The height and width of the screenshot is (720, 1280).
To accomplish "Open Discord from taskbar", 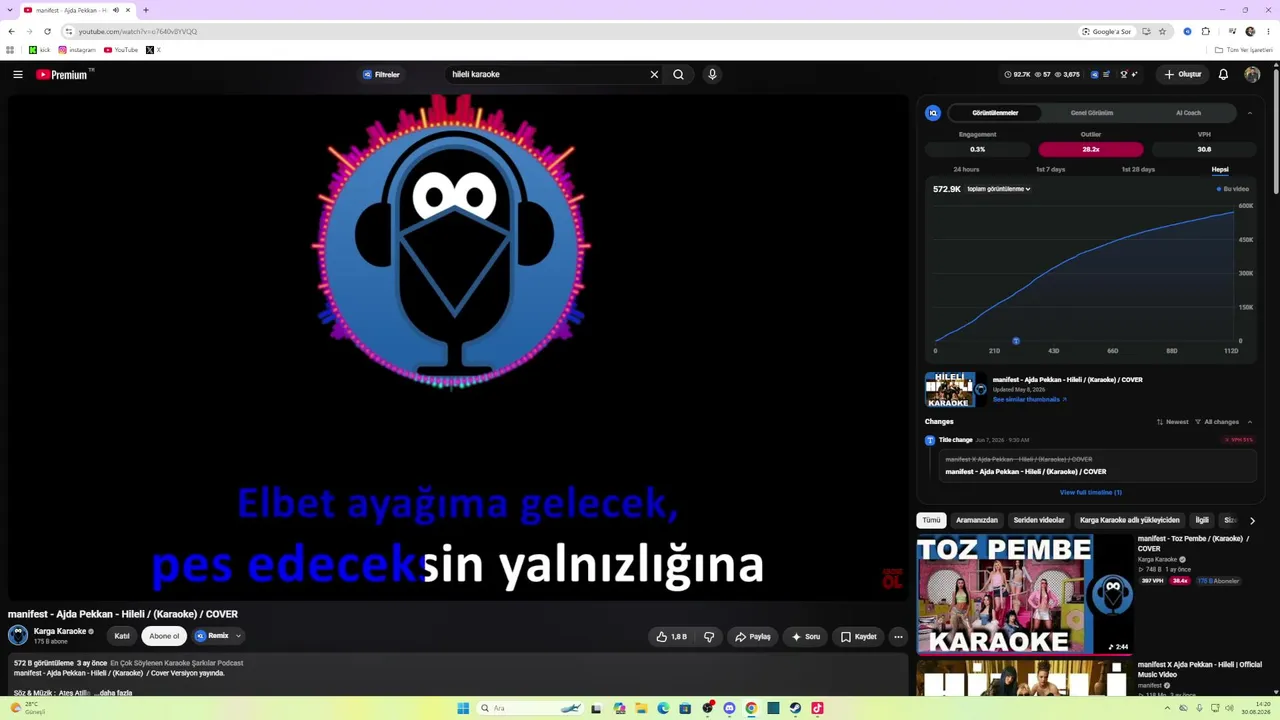I will [729, 708].
